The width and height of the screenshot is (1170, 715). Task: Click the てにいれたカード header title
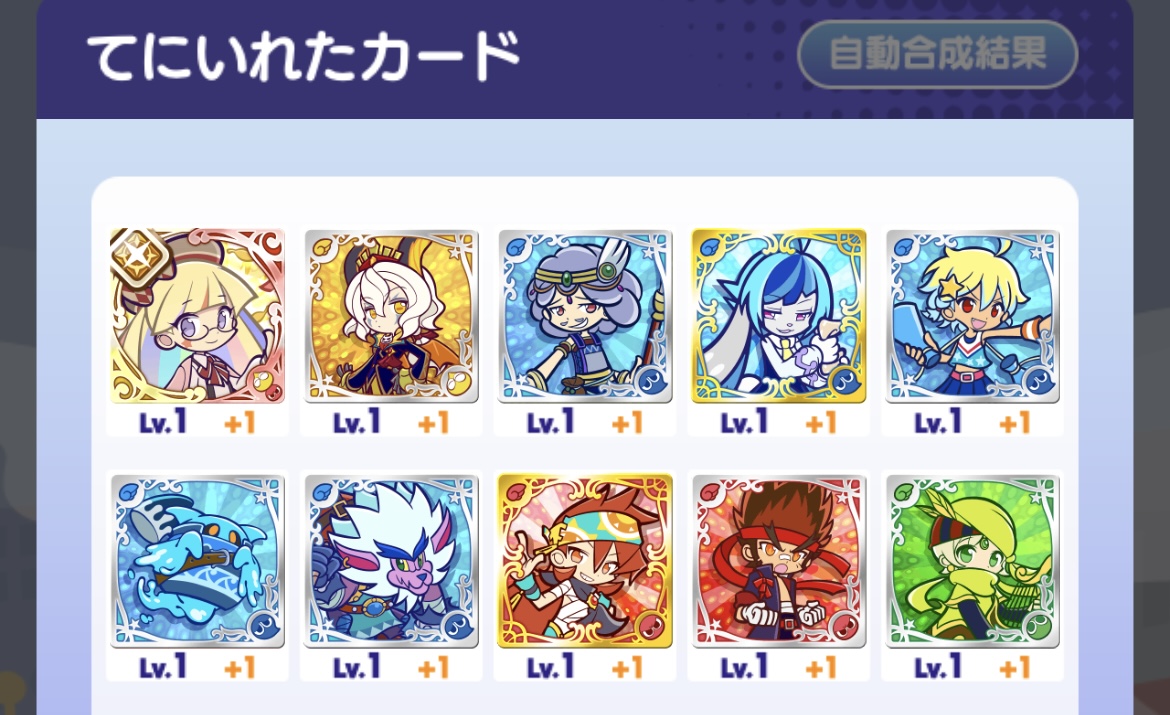click(303, 57)
